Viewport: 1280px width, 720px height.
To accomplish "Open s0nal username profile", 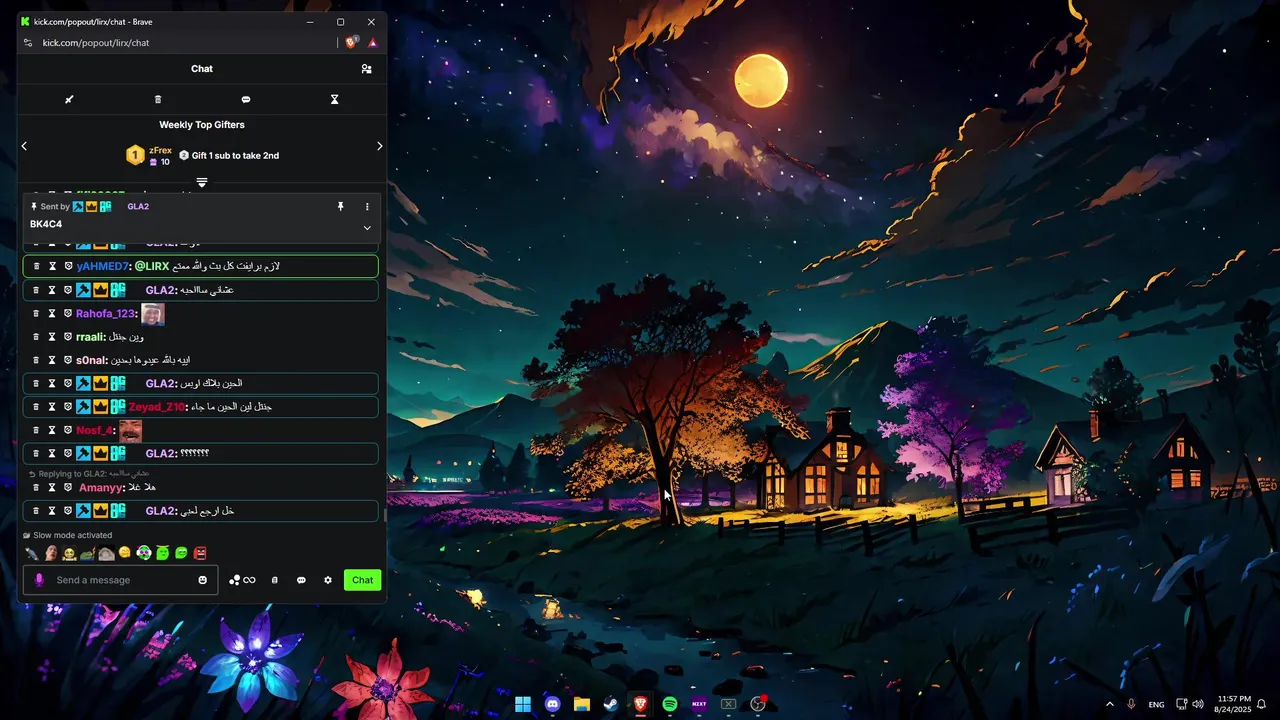I will 91,360.
